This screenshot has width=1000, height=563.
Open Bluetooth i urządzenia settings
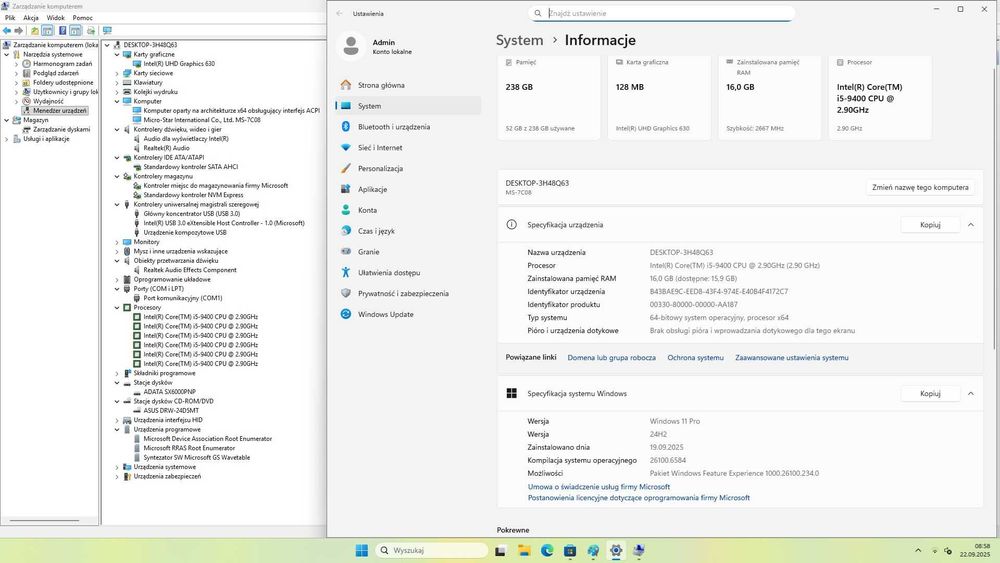click(408, 127)
